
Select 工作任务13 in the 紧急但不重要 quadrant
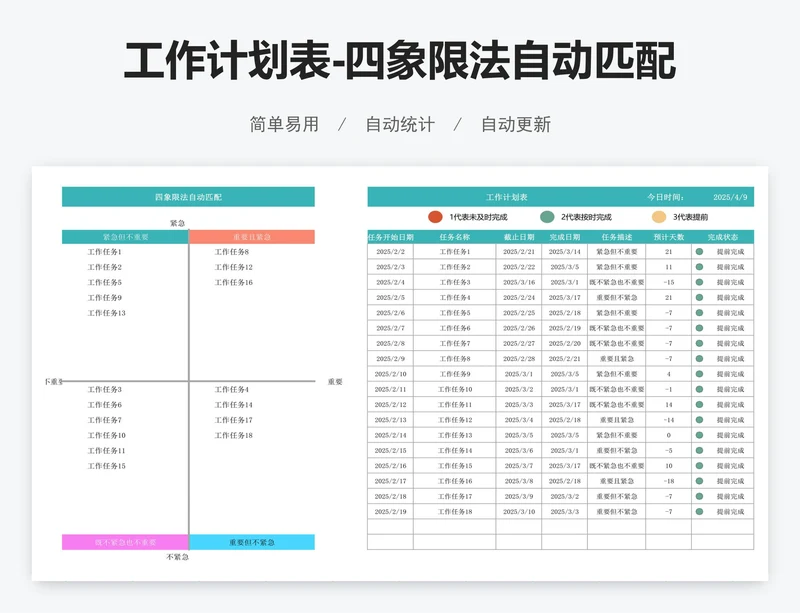(106, 313)
